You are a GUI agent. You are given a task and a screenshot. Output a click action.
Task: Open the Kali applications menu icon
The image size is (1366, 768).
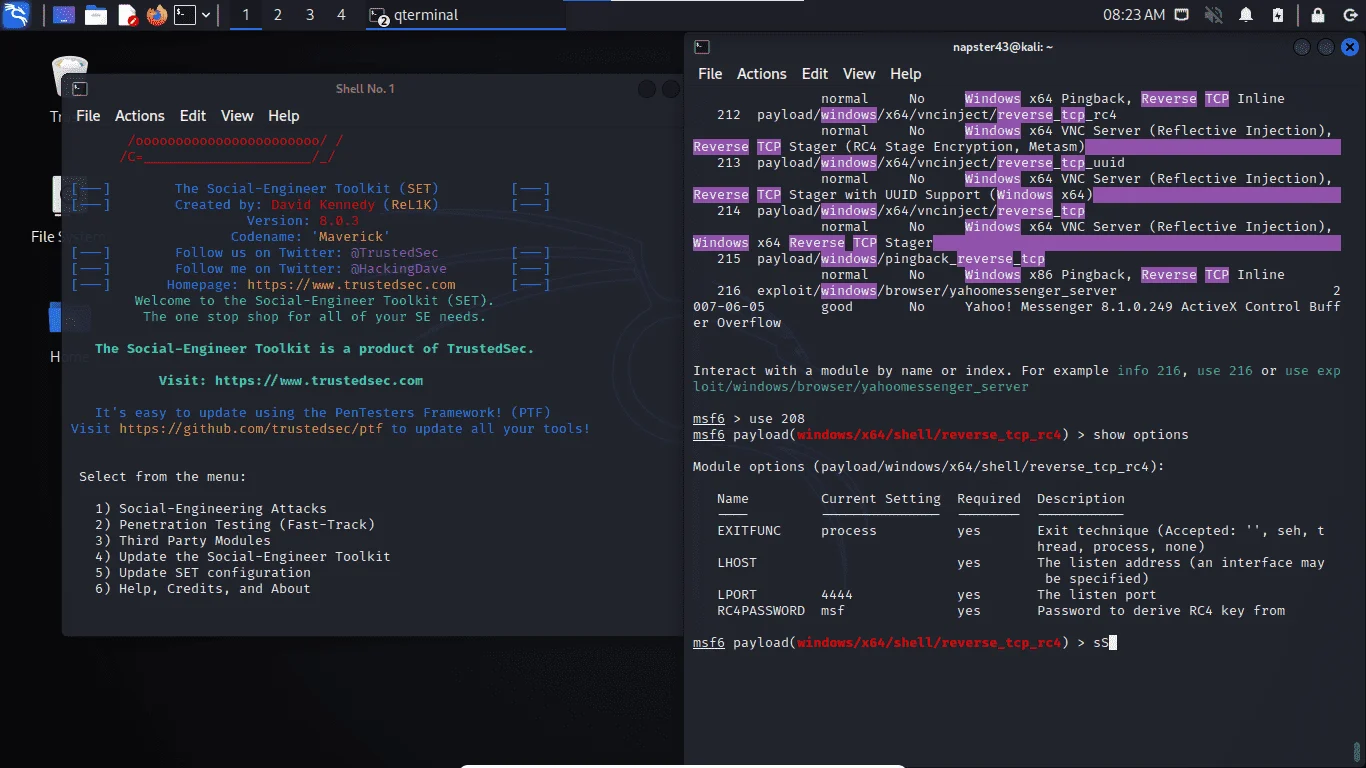[16, 15]
